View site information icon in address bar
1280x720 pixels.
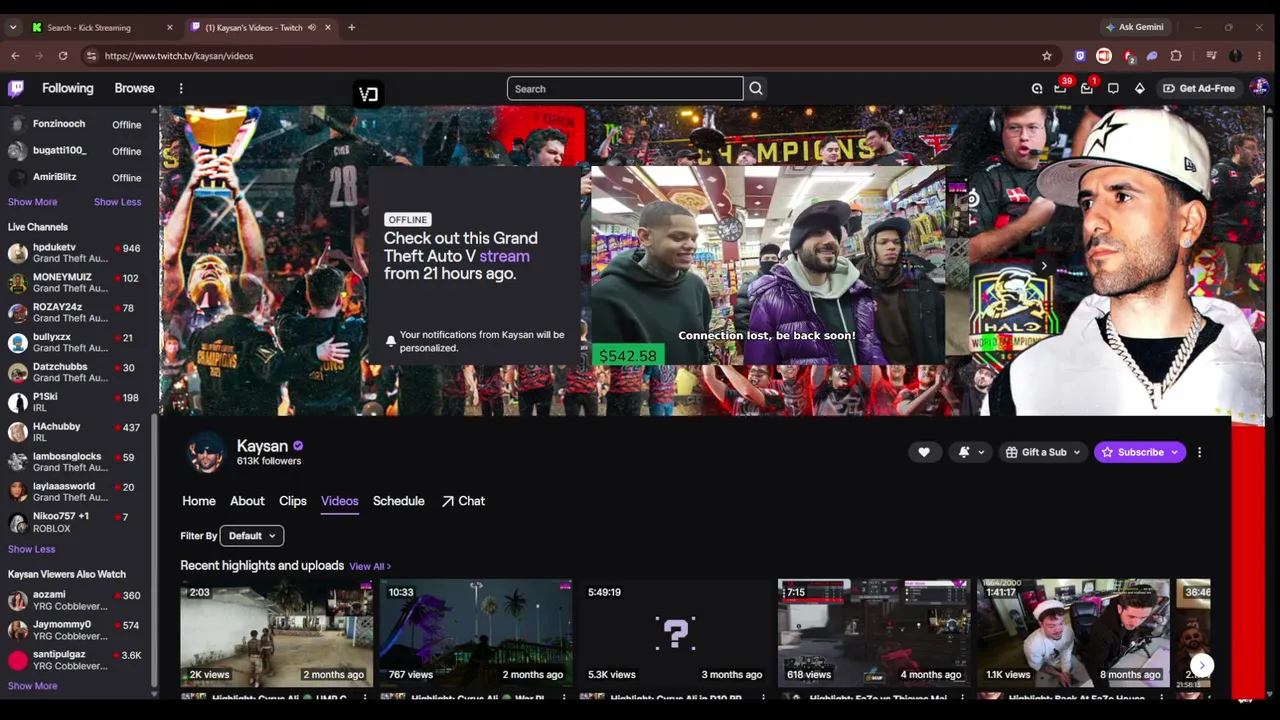(x=91, y=56)
